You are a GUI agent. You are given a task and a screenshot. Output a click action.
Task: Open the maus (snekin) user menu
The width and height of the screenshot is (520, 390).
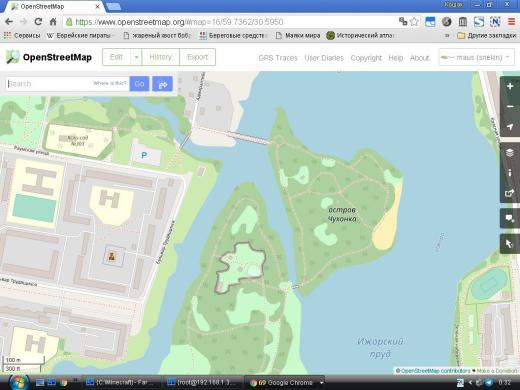coord(476,57)
